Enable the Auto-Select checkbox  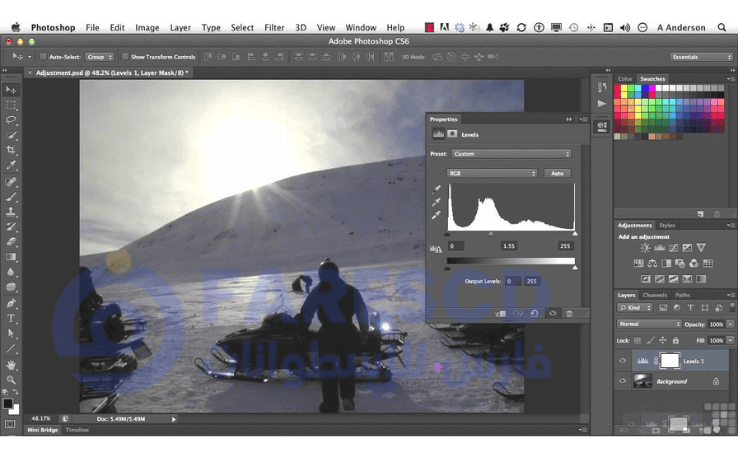click(44, 57)
